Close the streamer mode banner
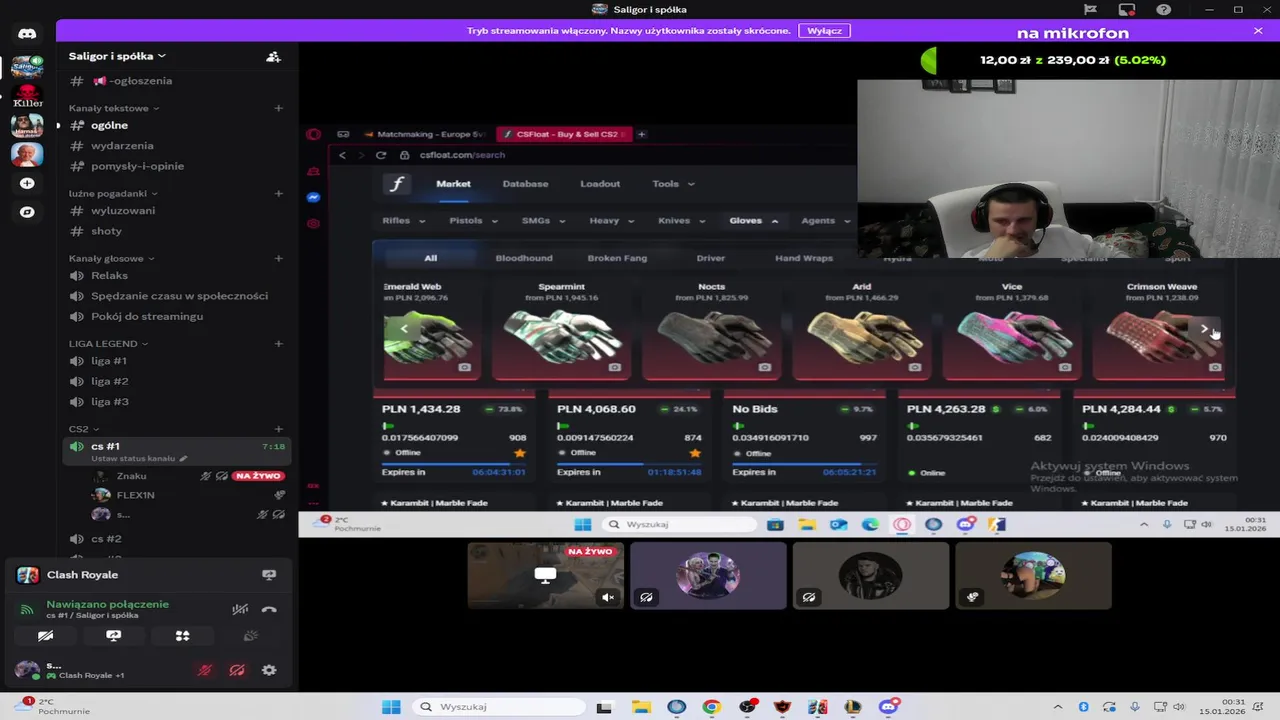Viewport: 1280px width, 720px height. [x=1258, y=31]
